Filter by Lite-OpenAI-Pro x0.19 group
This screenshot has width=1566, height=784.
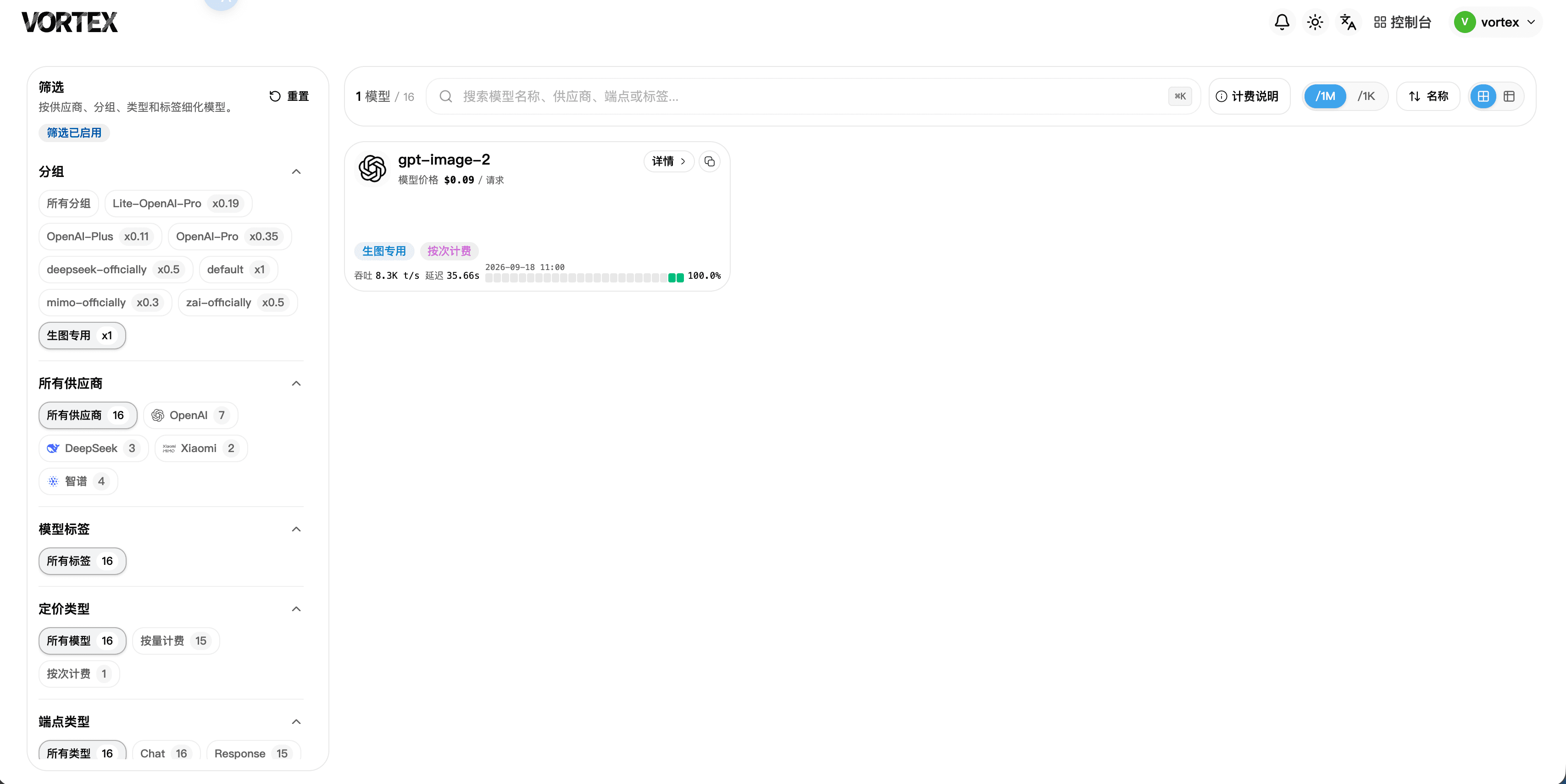tap(178, 204)
